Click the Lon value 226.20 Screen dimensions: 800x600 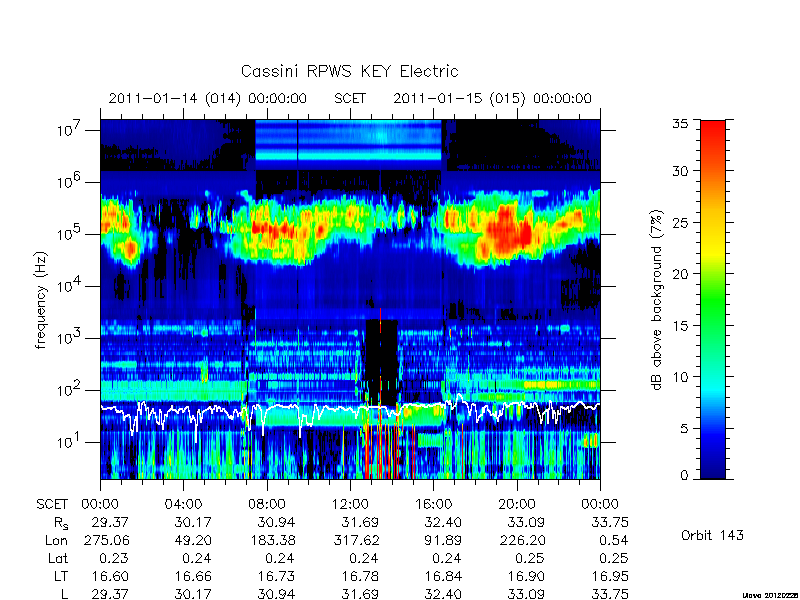522,540
